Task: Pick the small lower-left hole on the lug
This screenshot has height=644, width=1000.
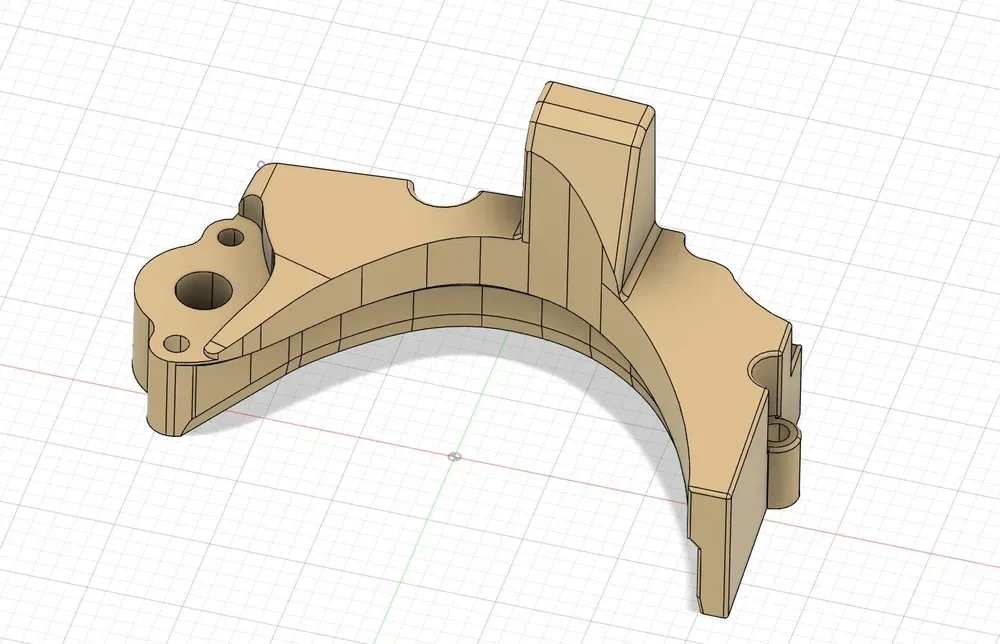Action: click(x=177, y=344)
